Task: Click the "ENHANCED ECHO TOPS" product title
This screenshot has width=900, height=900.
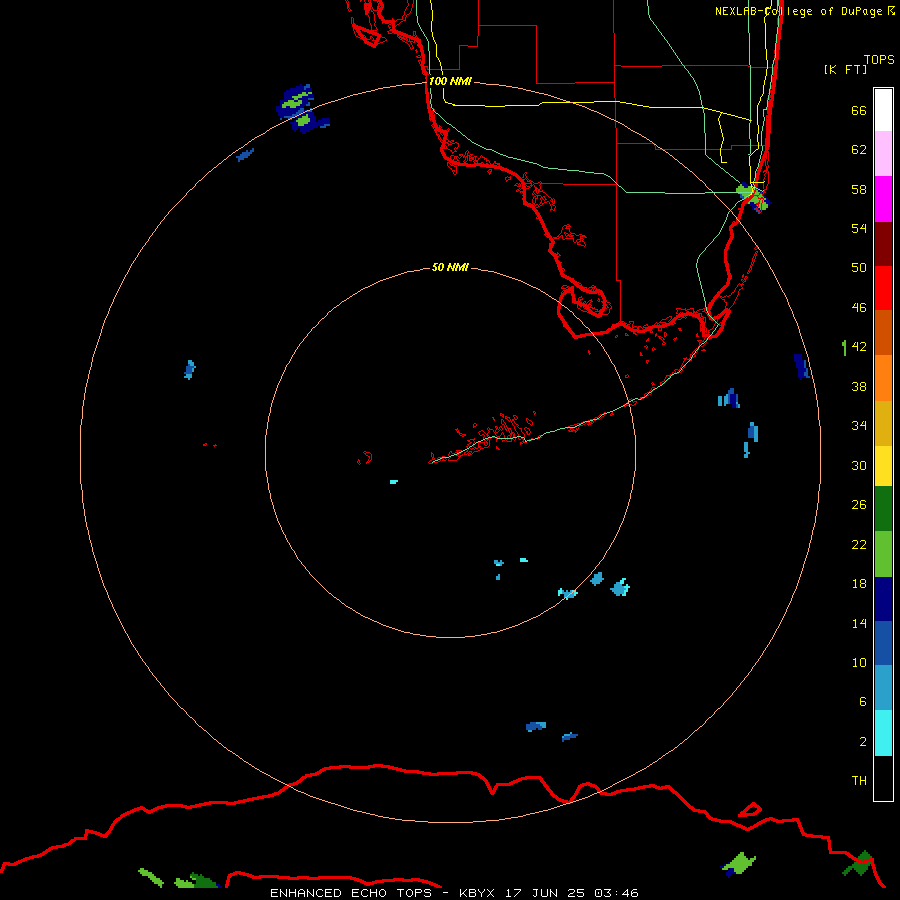Action: point(351,893)
